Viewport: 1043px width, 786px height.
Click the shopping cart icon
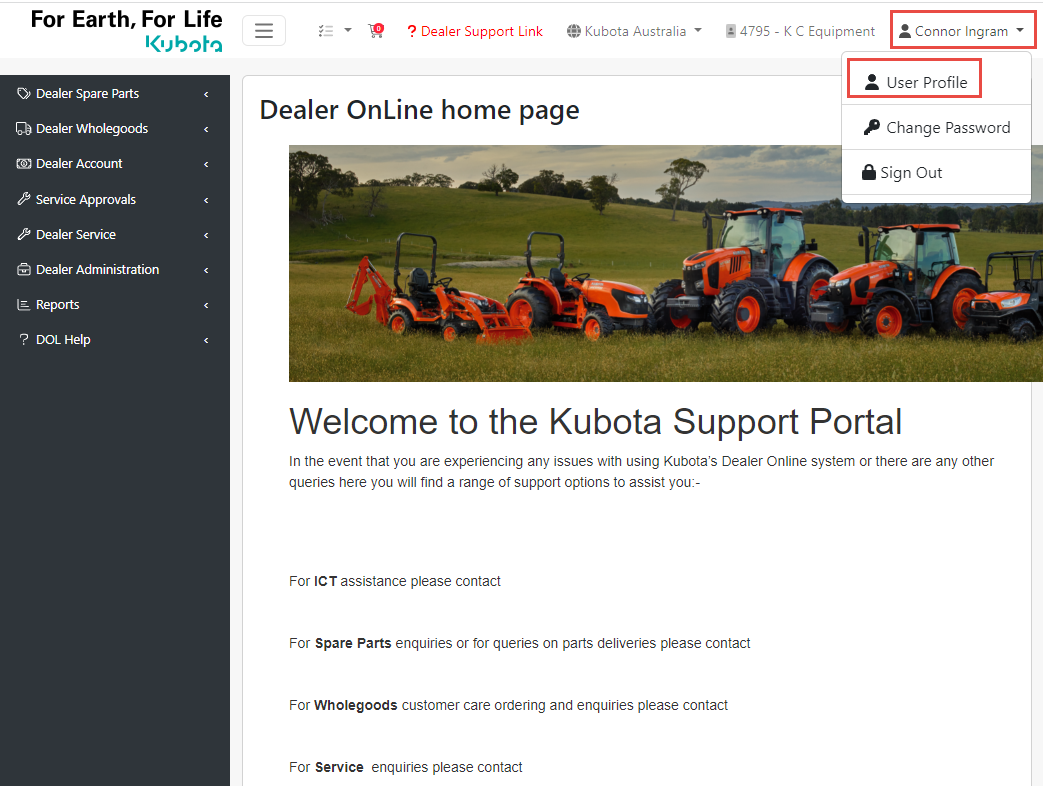375,31
